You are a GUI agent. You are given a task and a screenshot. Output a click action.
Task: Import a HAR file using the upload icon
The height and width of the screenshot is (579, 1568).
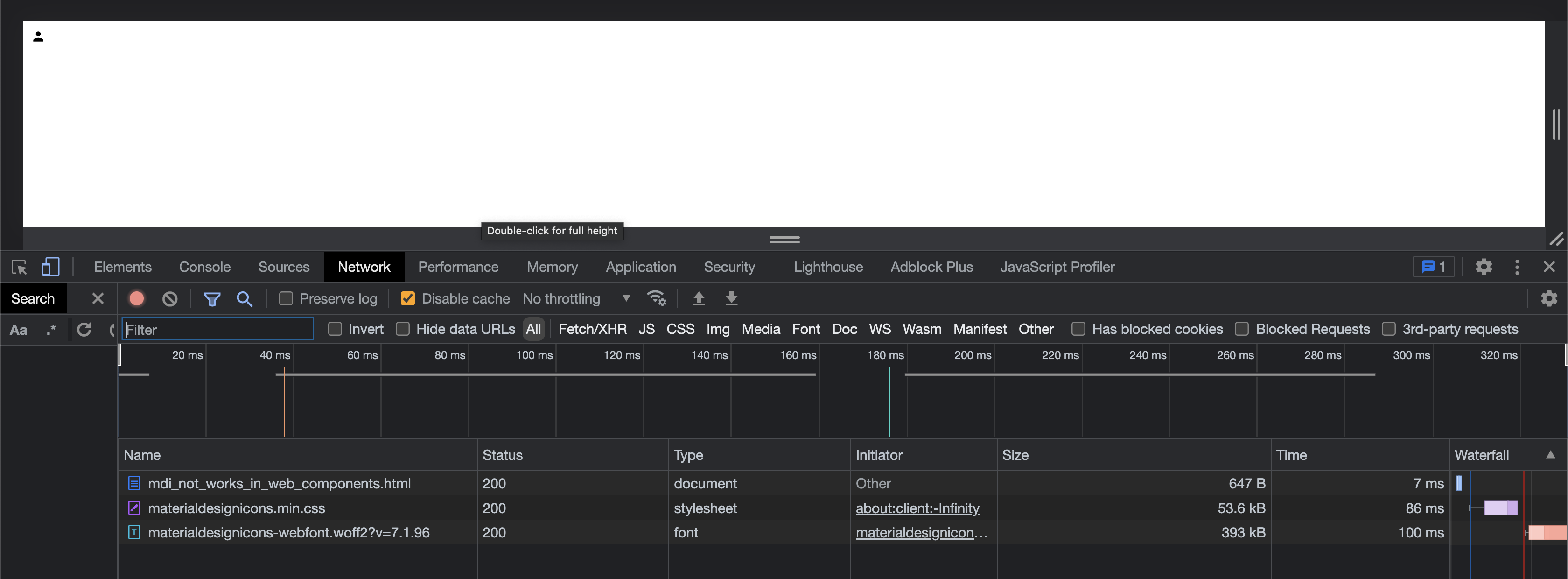699,298
